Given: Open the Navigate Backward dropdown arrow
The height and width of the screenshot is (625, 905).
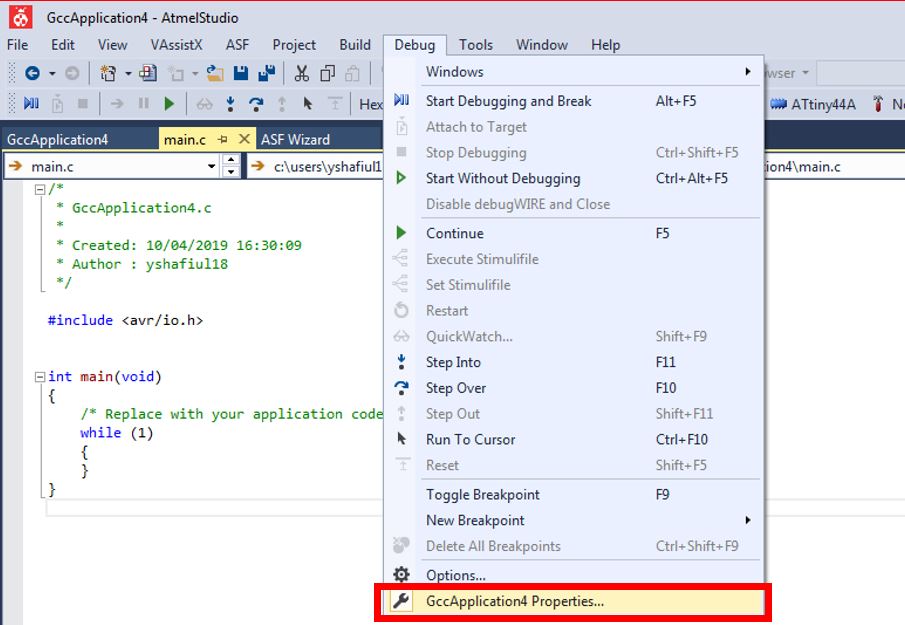Looking at the screenshot, I should click(52, 73).
